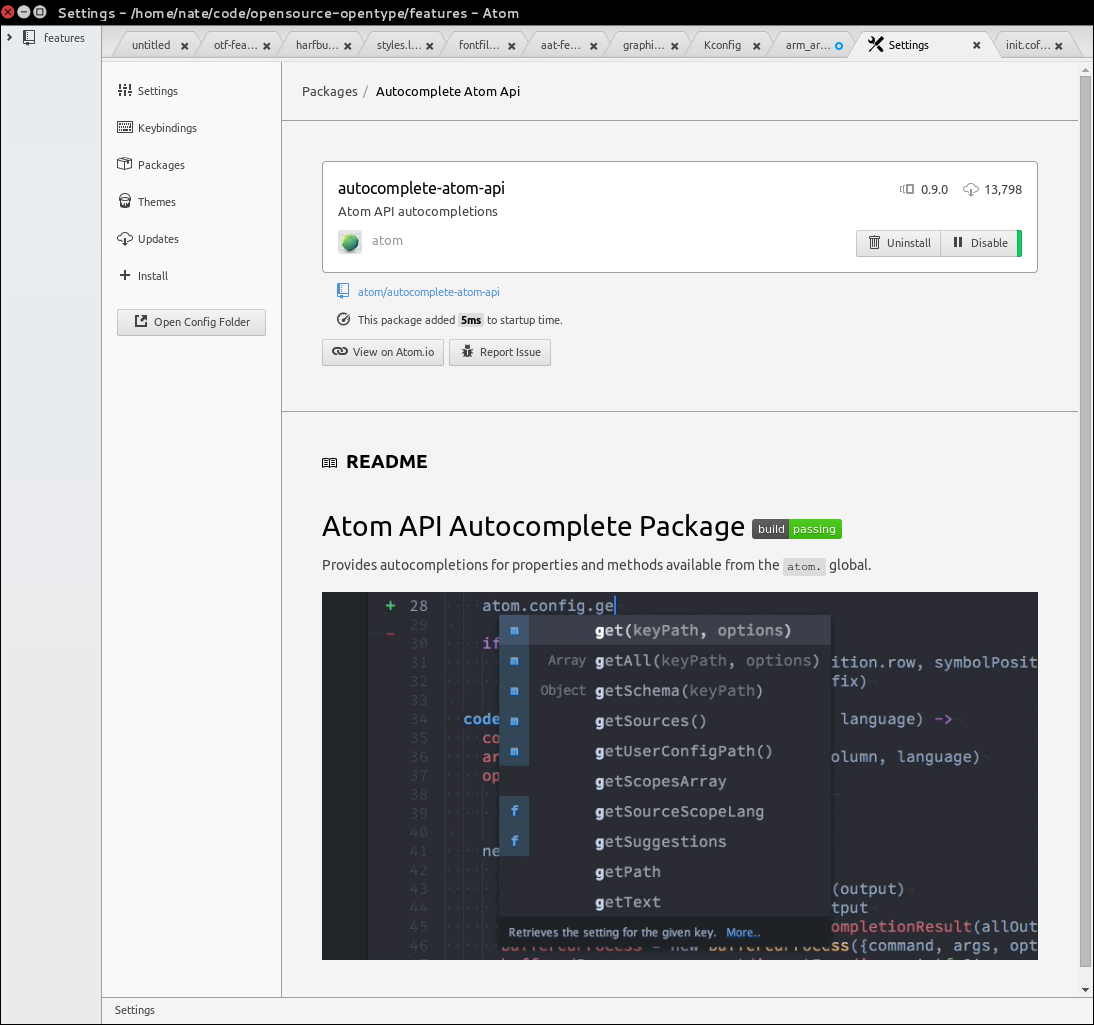Click the Themes paint bucket icon

pos(125,202)
